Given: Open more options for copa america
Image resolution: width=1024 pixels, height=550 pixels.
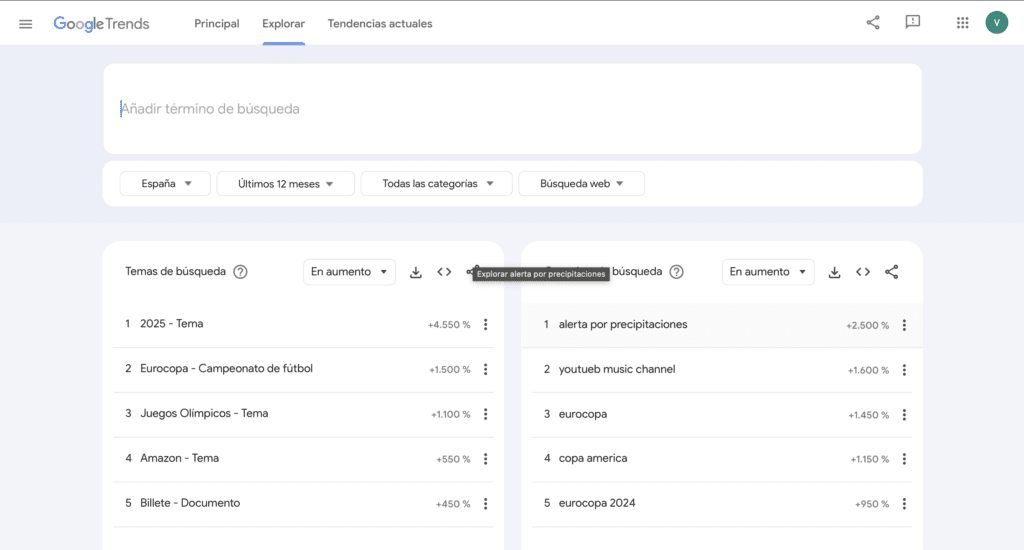Looking at the screenshot, I should (904, 459).
